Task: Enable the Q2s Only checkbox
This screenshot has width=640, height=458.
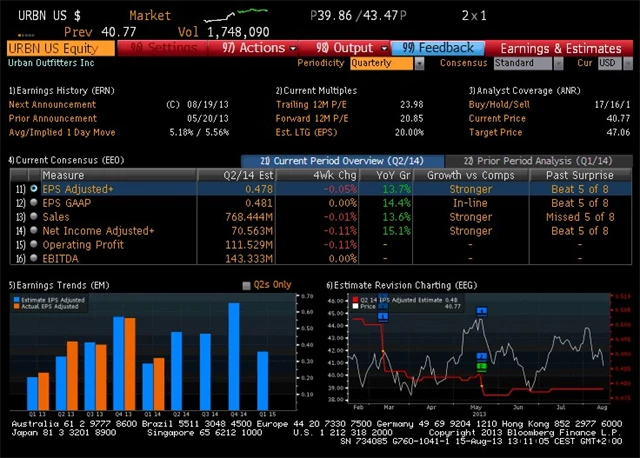Action: [247, 285]
